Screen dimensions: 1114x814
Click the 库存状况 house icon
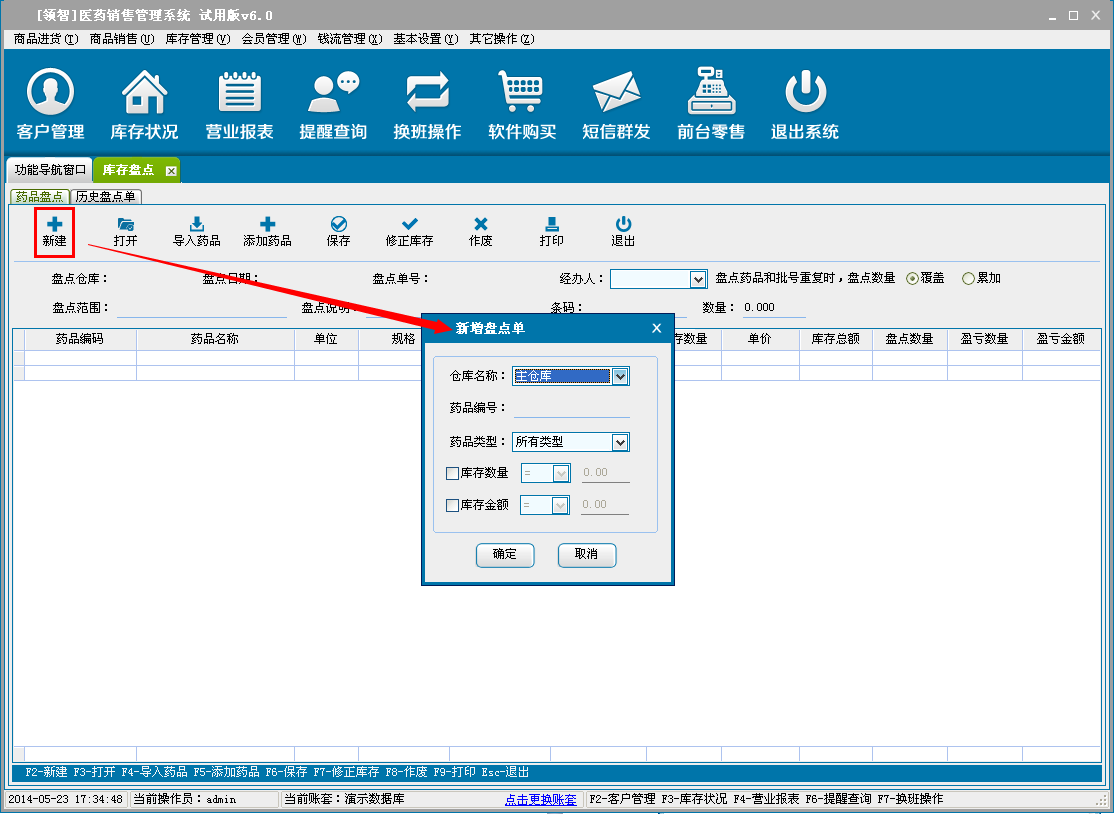point(144,93)
